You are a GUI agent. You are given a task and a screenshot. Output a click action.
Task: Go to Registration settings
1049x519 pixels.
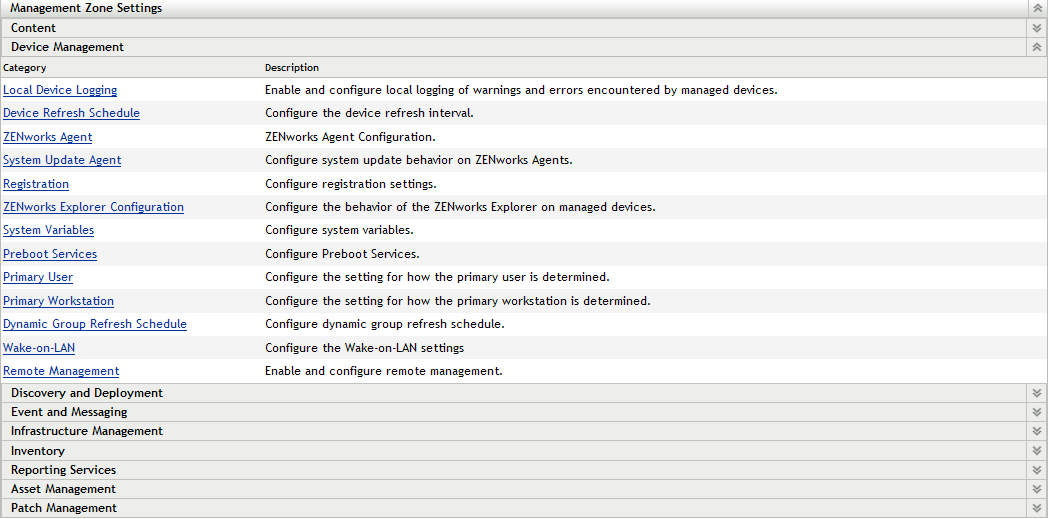pos(36,184)
